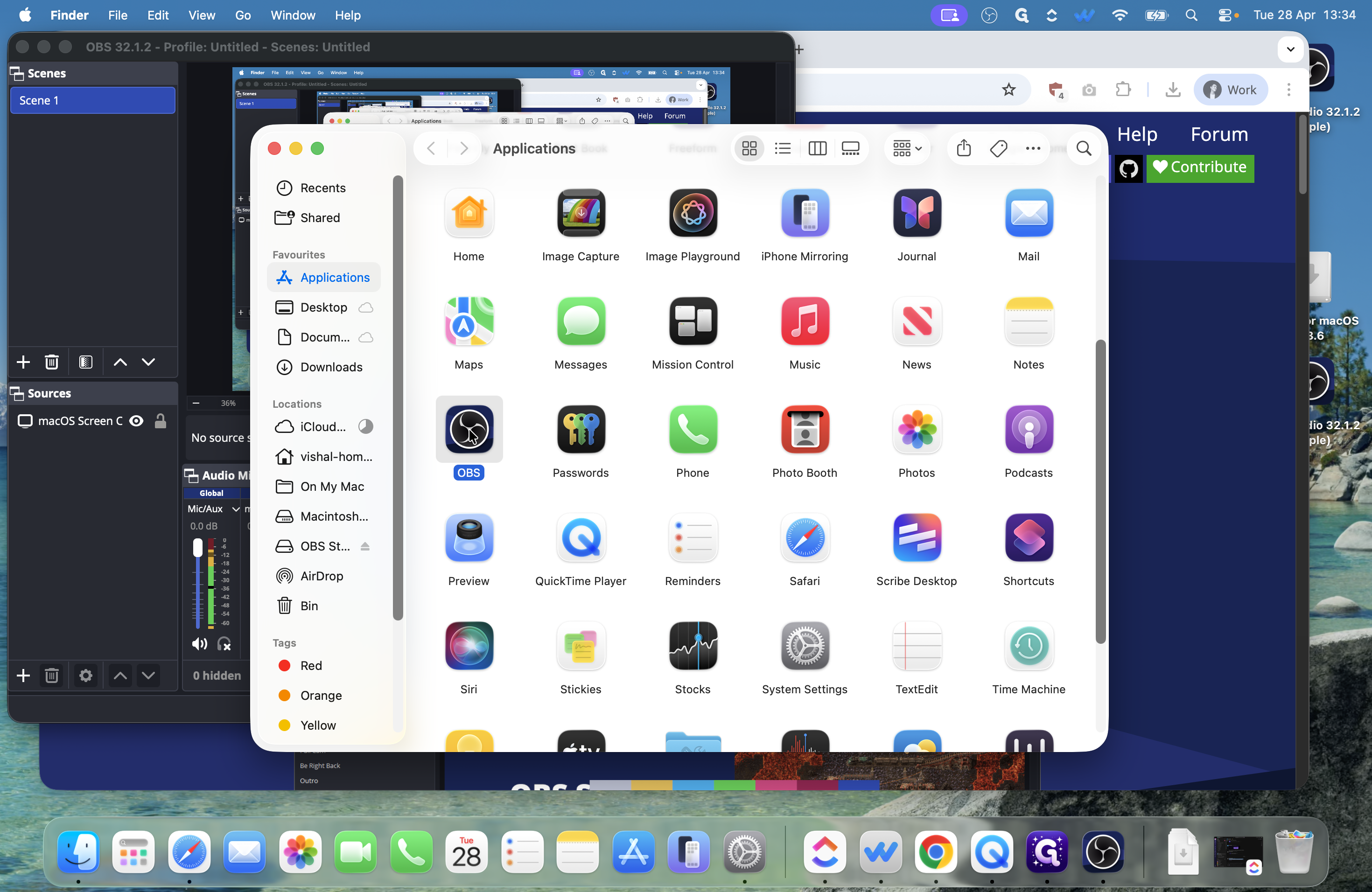Toggle visibility of macOS Screen Capture source

136,421
